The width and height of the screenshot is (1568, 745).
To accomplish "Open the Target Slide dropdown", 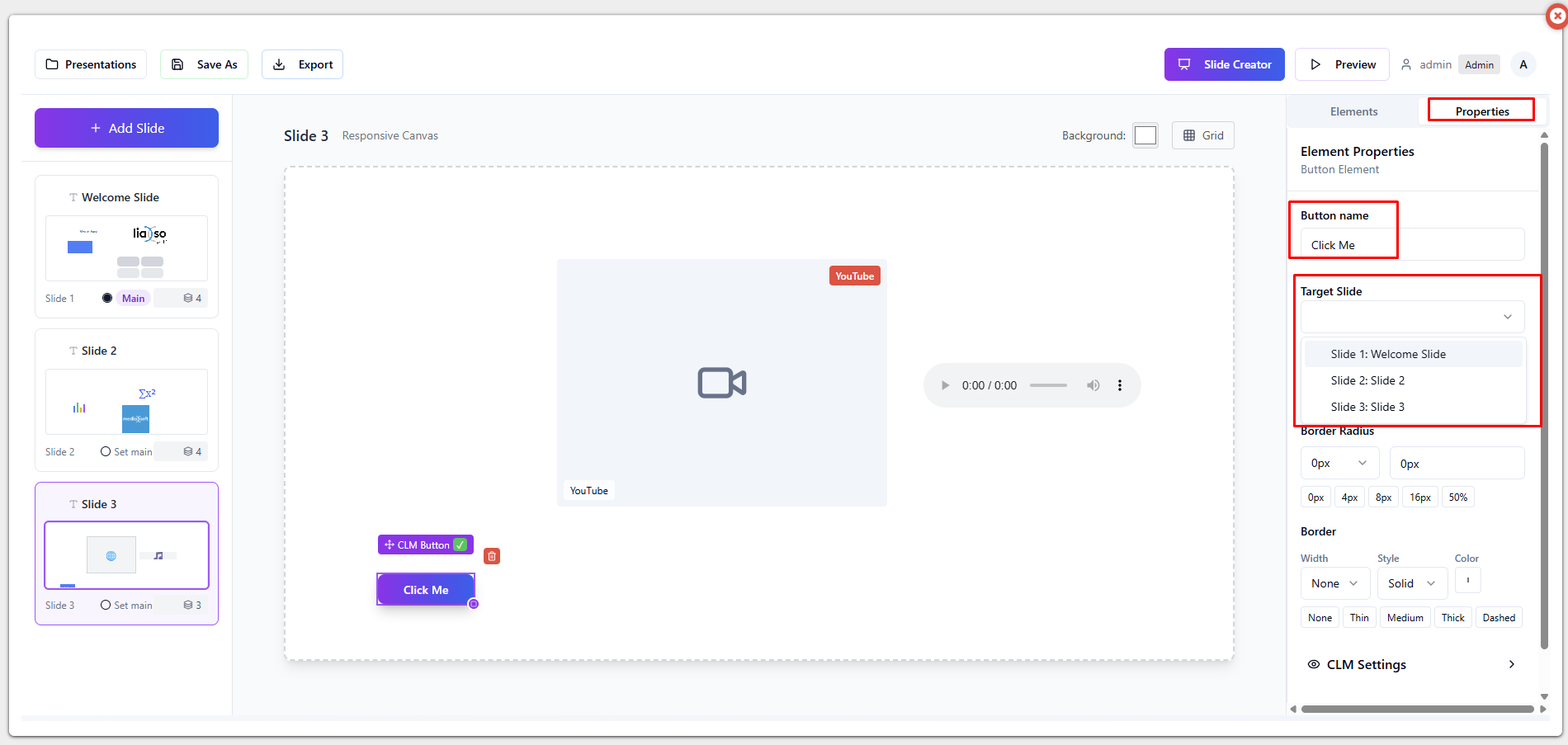I will pos(1412,317).
